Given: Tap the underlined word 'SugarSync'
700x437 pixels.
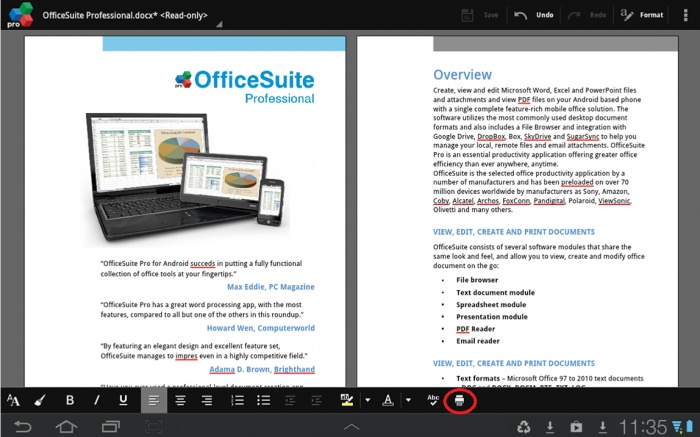Looking at the screenshot, I should tap(583, 137).
